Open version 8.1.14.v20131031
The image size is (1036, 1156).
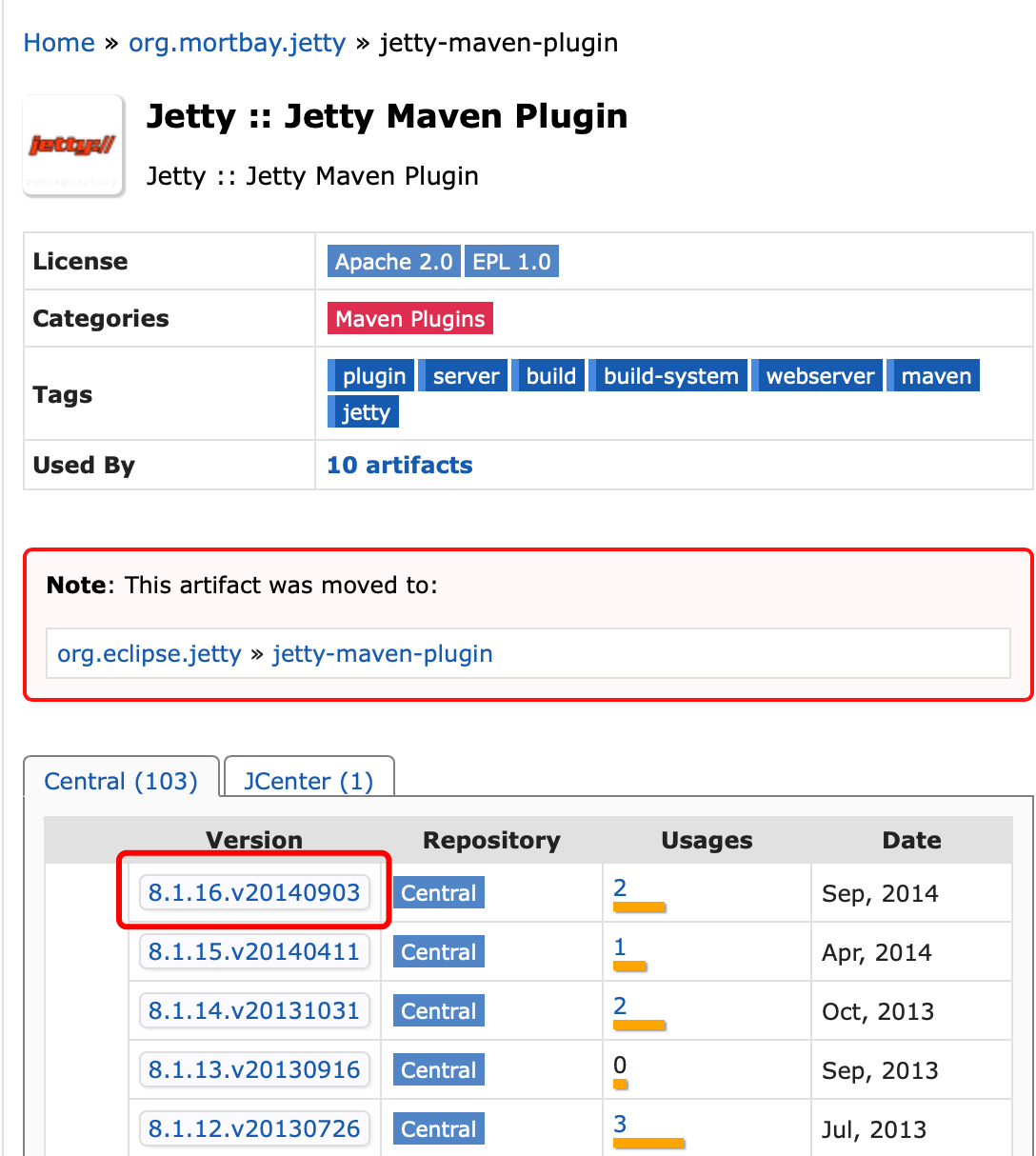(x=254, y=1011)
